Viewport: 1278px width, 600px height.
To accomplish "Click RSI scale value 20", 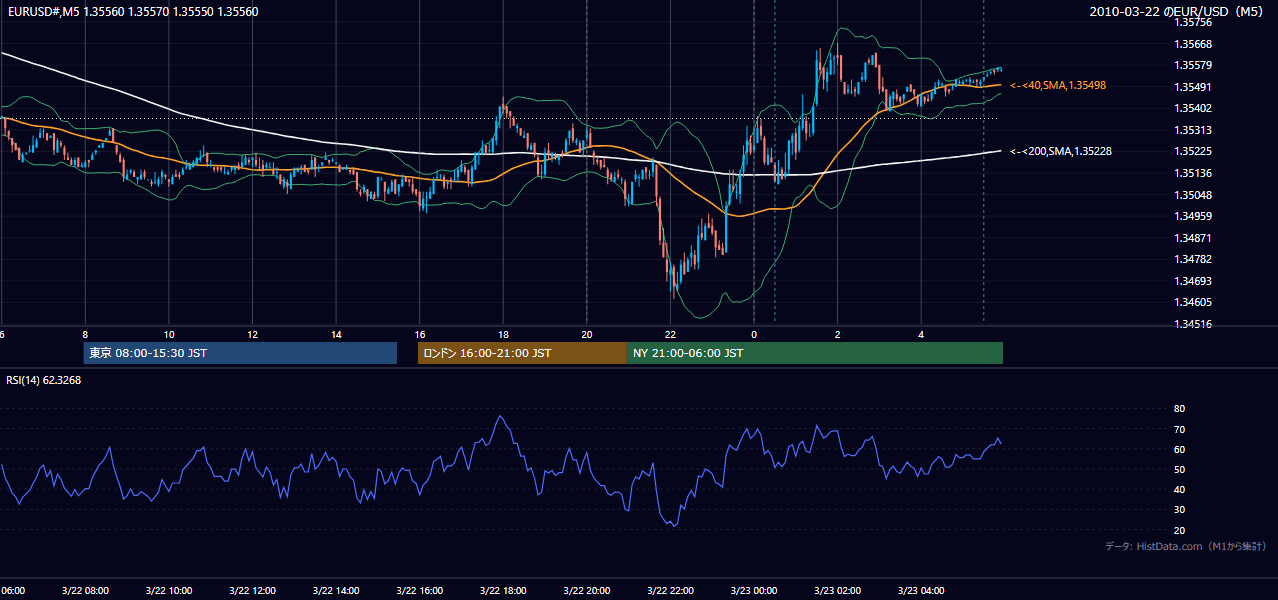I will (x=1179, y=530).
